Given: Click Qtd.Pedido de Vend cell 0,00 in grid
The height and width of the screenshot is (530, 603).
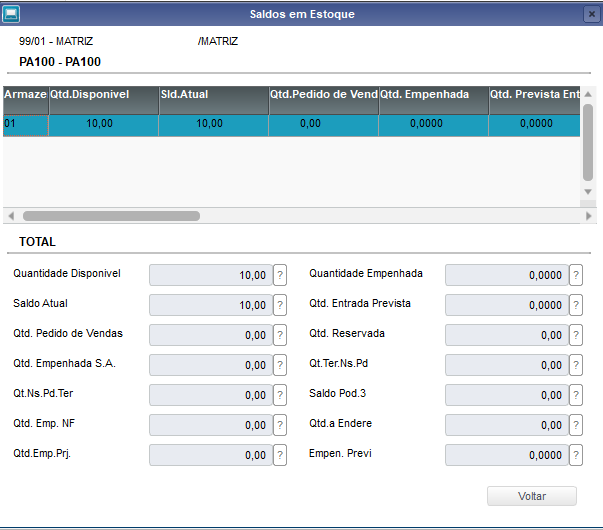Looking at the screenshot, I should click(x=324, y=125).
